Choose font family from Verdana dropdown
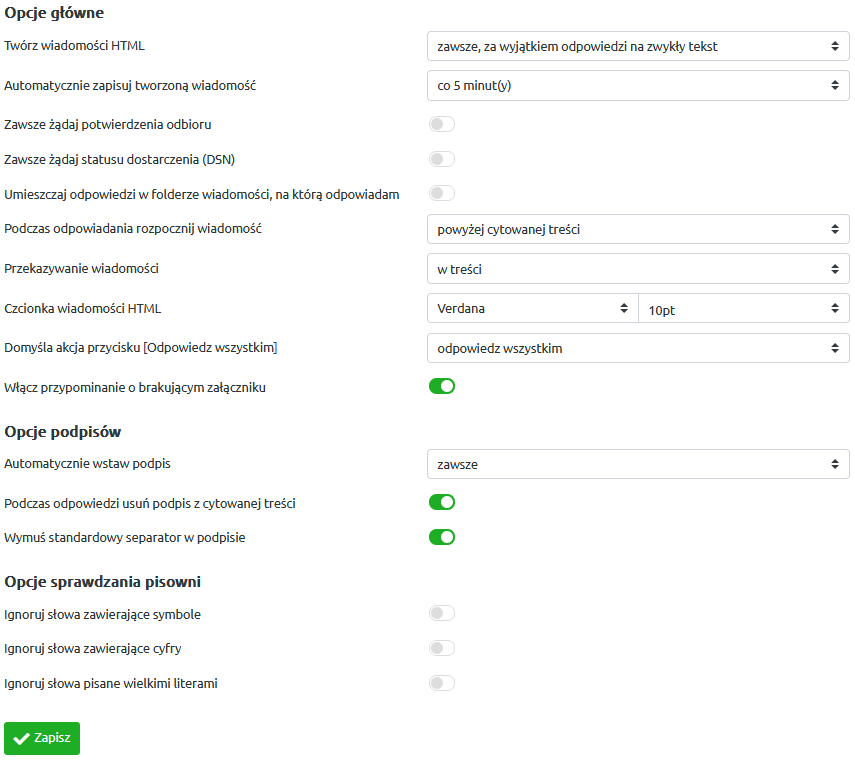Screen dimensions: 855x760 pos(533,309)
